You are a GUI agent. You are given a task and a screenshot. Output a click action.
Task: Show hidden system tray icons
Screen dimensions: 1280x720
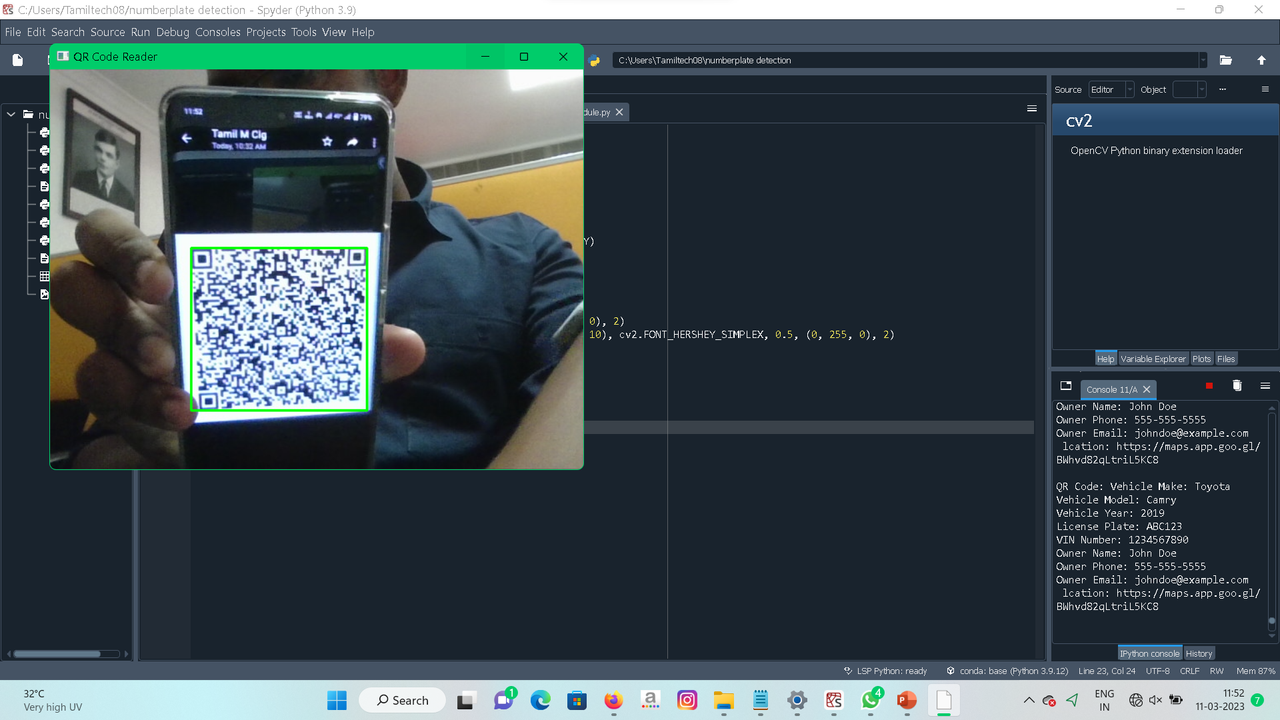(1029, 700)
